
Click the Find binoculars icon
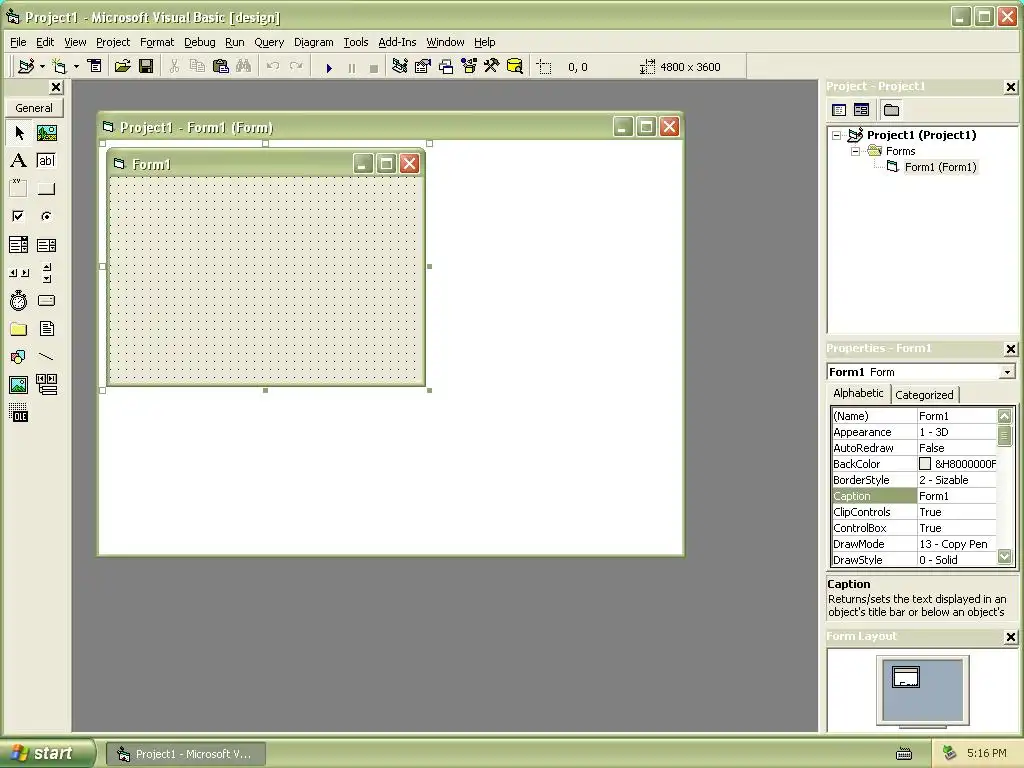tap(244, 66)
